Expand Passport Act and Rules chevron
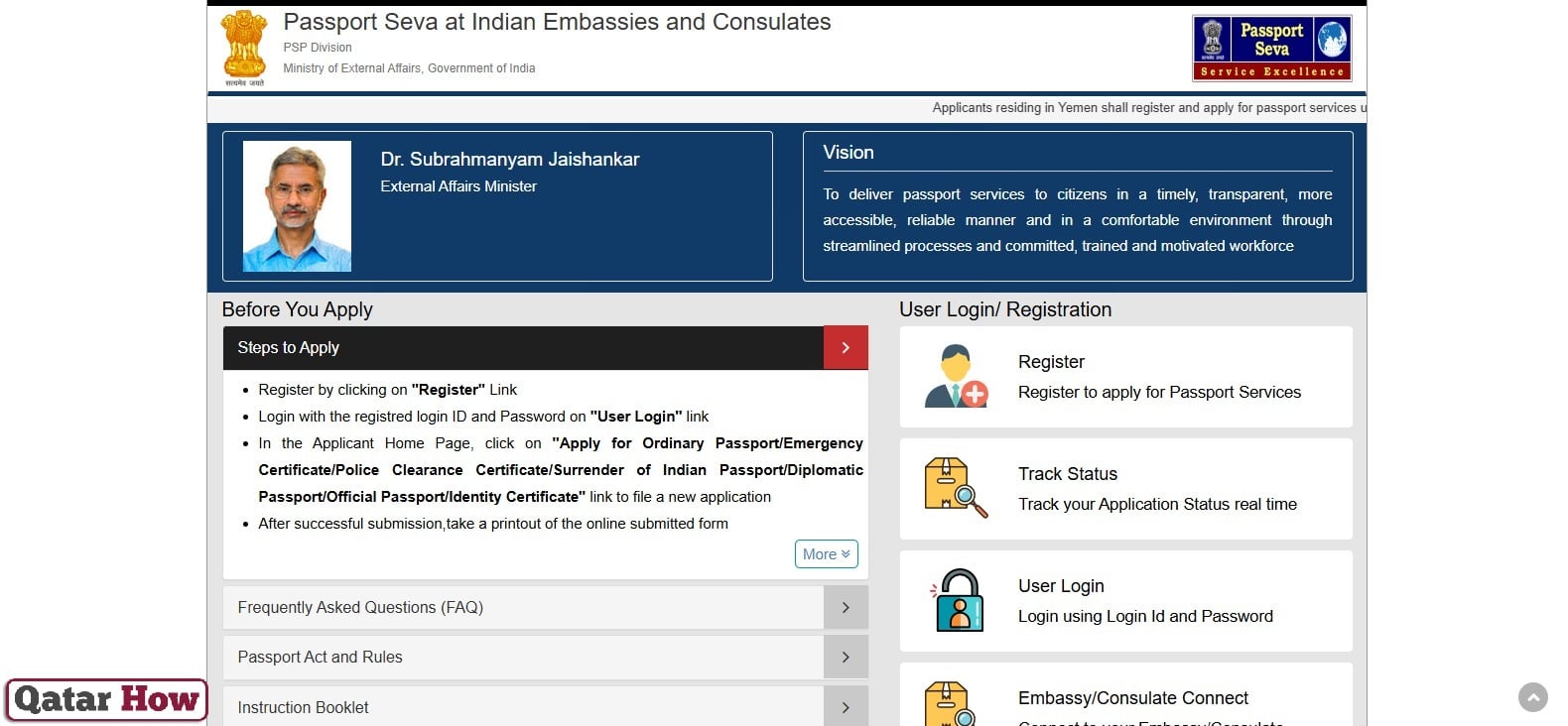Screen dimensions: 1568x726 (846, 658)
